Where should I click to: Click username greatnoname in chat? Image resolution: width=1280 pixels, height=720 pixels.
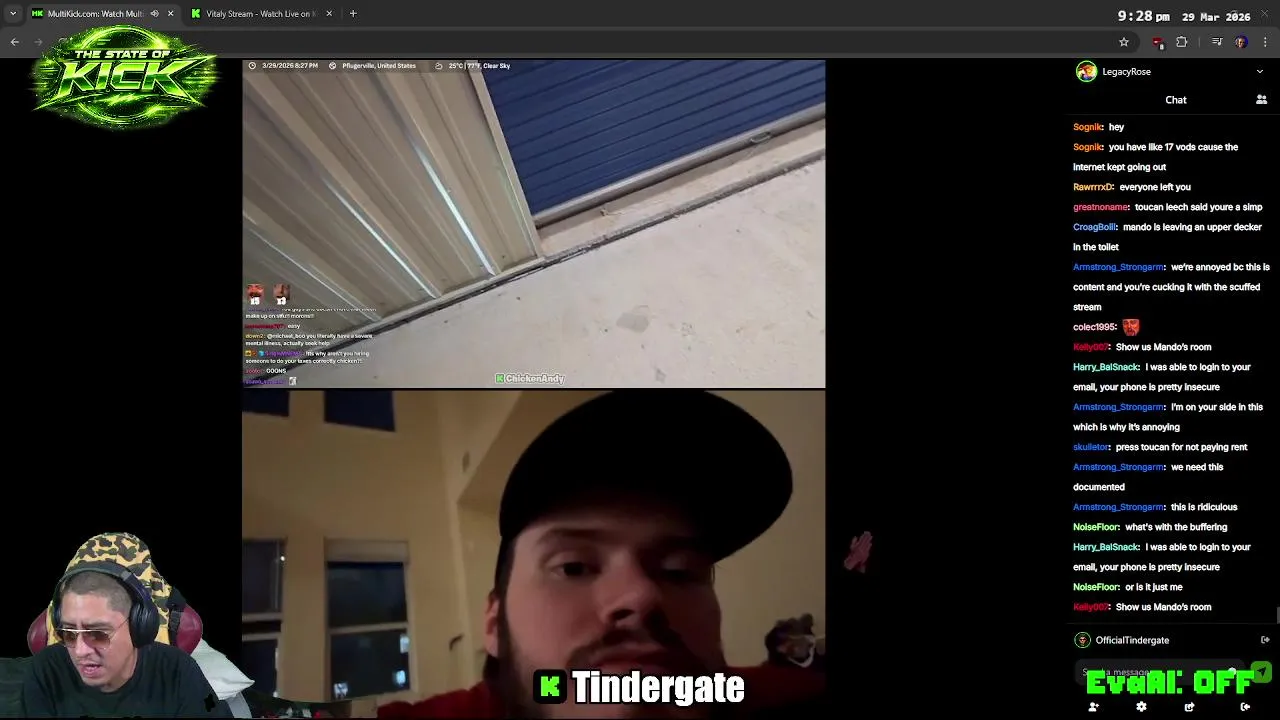click(x=1101, y=207)
